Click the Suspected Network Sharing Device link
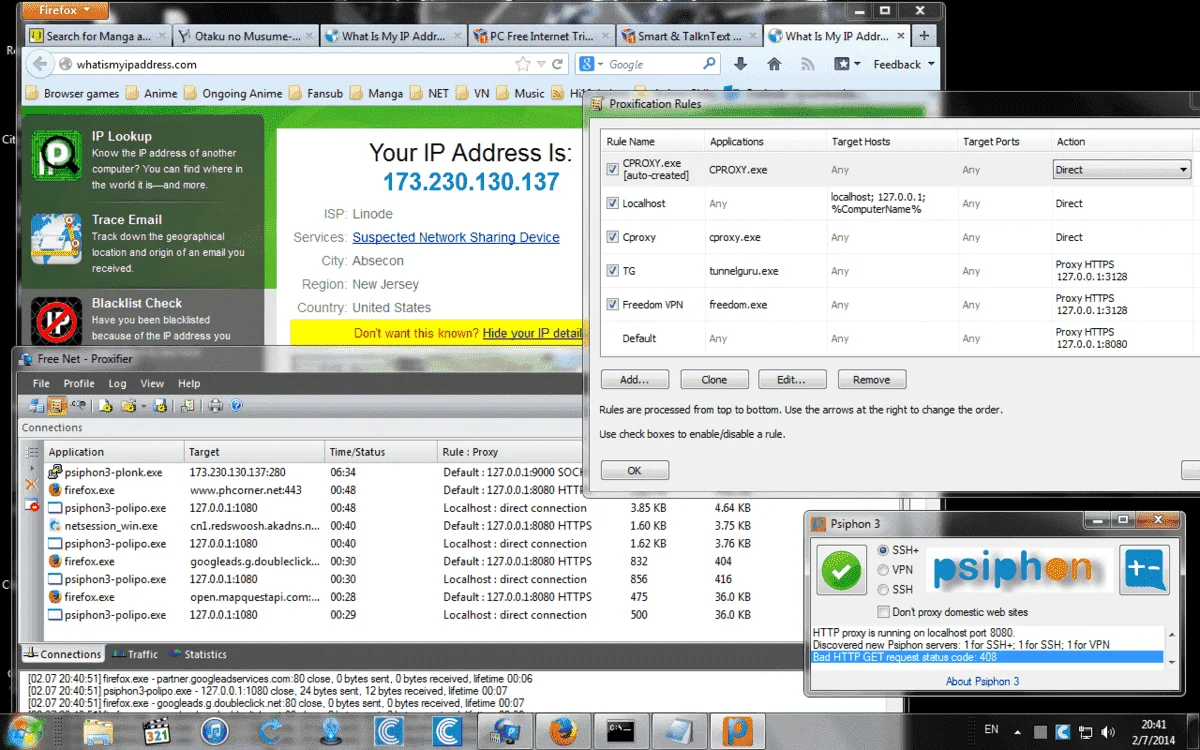The image size is (1200, 750). point(456,238)
